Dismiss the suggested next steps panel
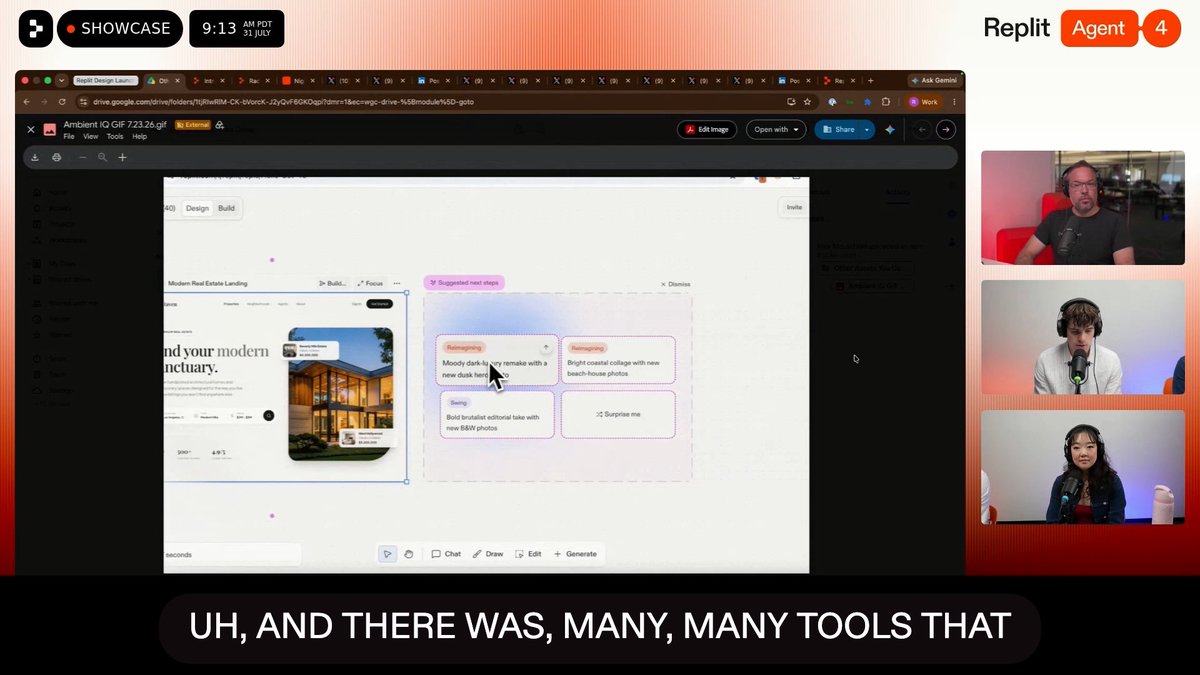 pos(676,284)
